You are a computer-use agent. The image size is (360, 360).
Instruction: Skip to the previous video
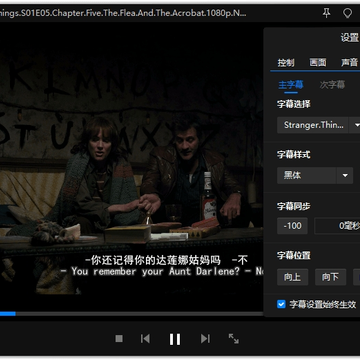[145, 339]
